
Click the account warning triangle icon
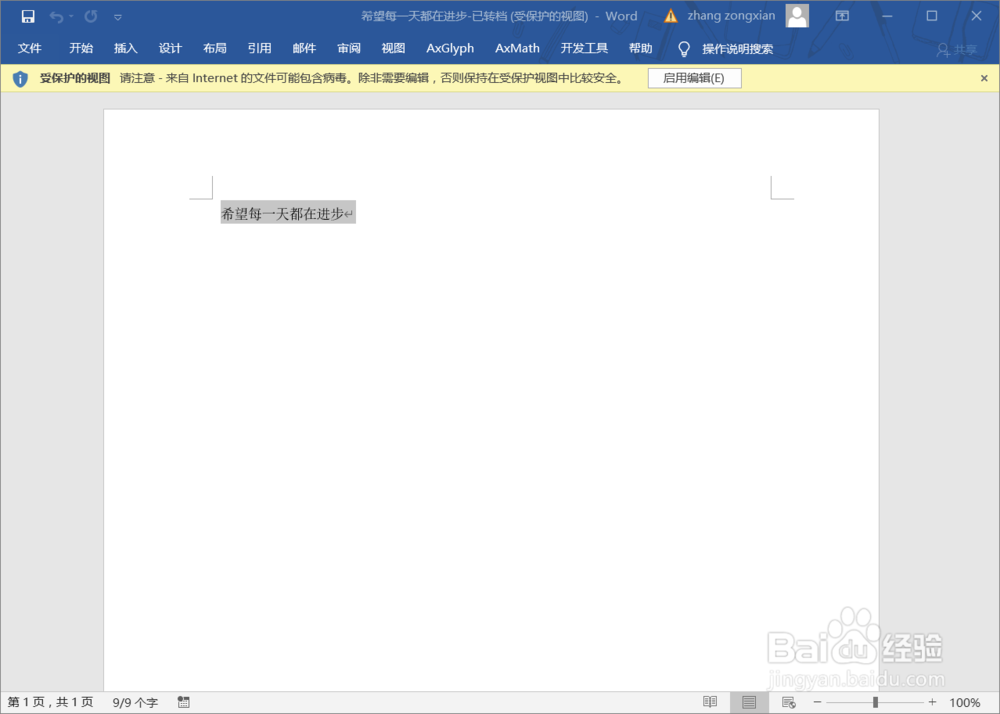(x=670, y=17)
